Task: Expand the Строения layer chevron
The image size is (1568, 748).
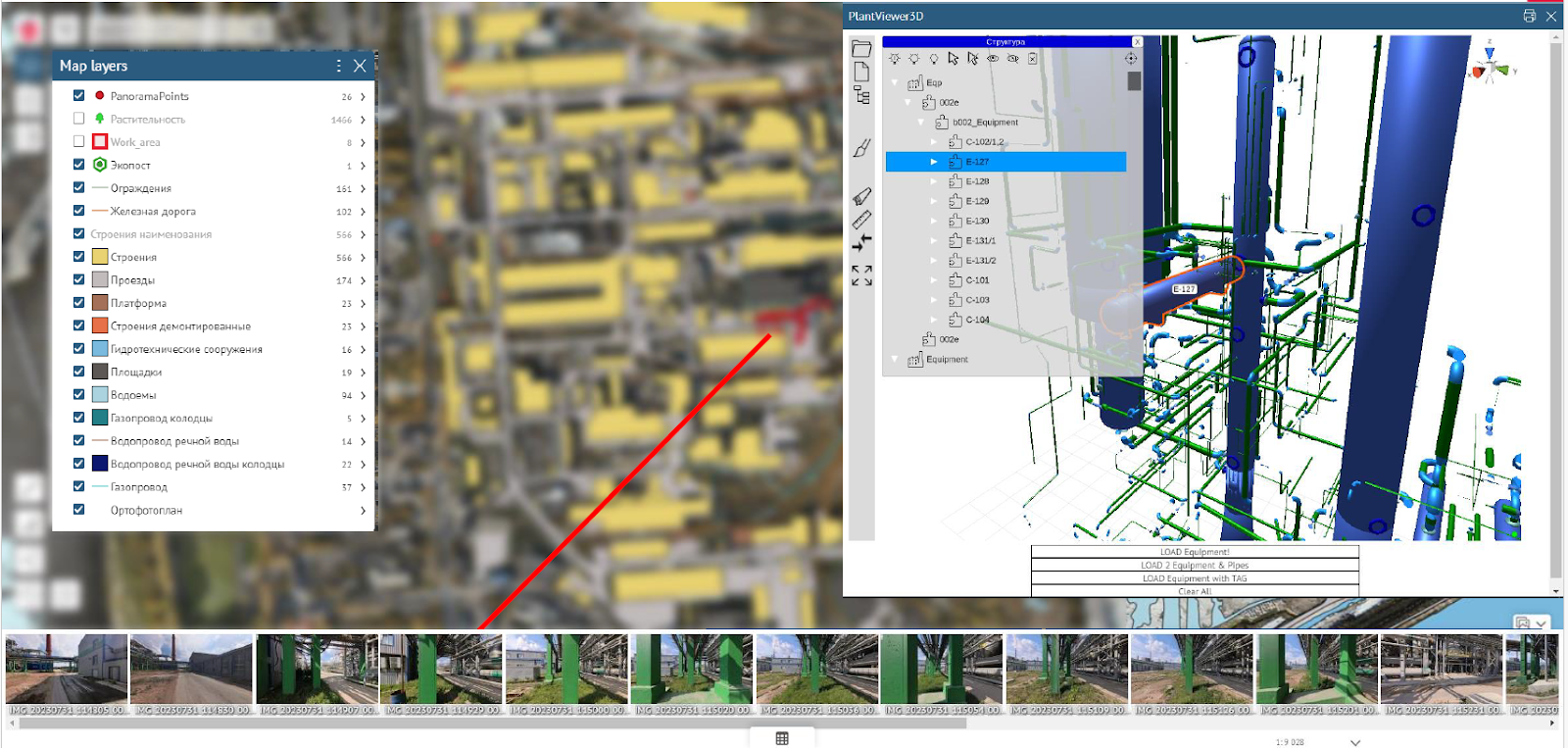Action: coord(363,258)
